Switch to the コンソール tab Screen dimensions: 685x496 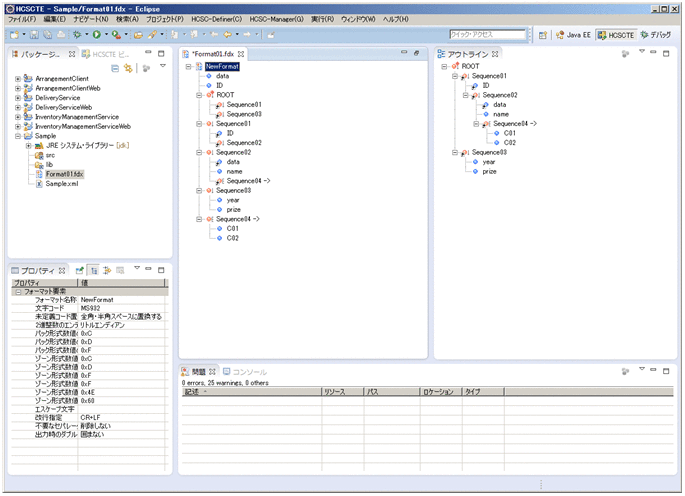tap(246, 371)
